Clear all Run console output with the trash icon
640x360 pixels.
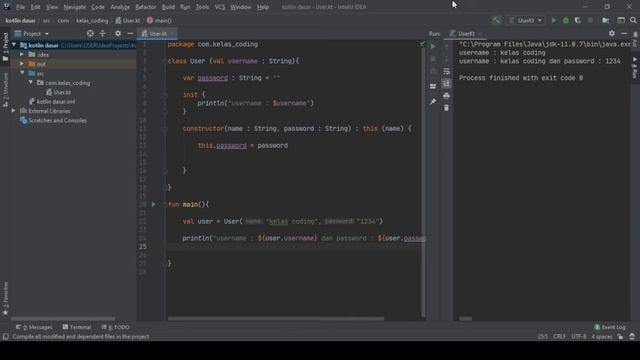pyautogui.click(x=447, y=108)
